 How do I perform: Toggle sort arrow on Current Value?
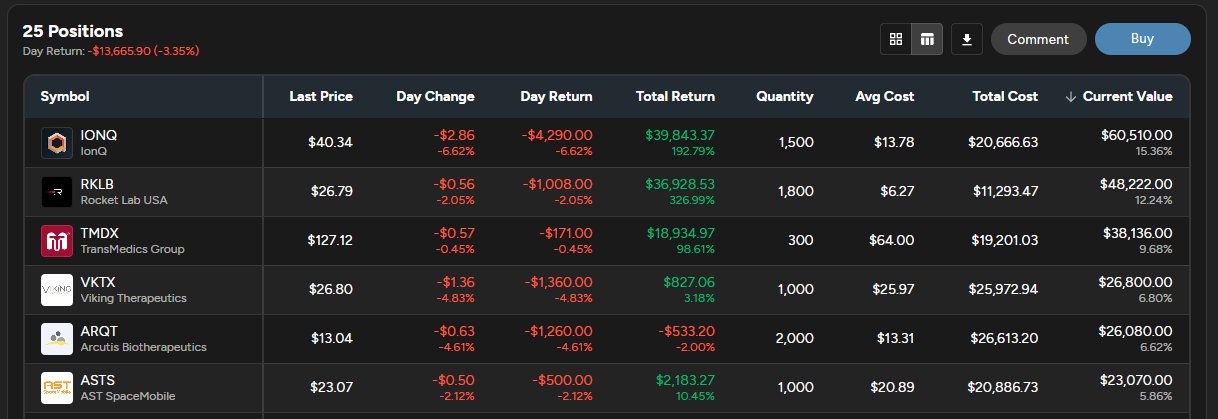[x=1071, y=97]
